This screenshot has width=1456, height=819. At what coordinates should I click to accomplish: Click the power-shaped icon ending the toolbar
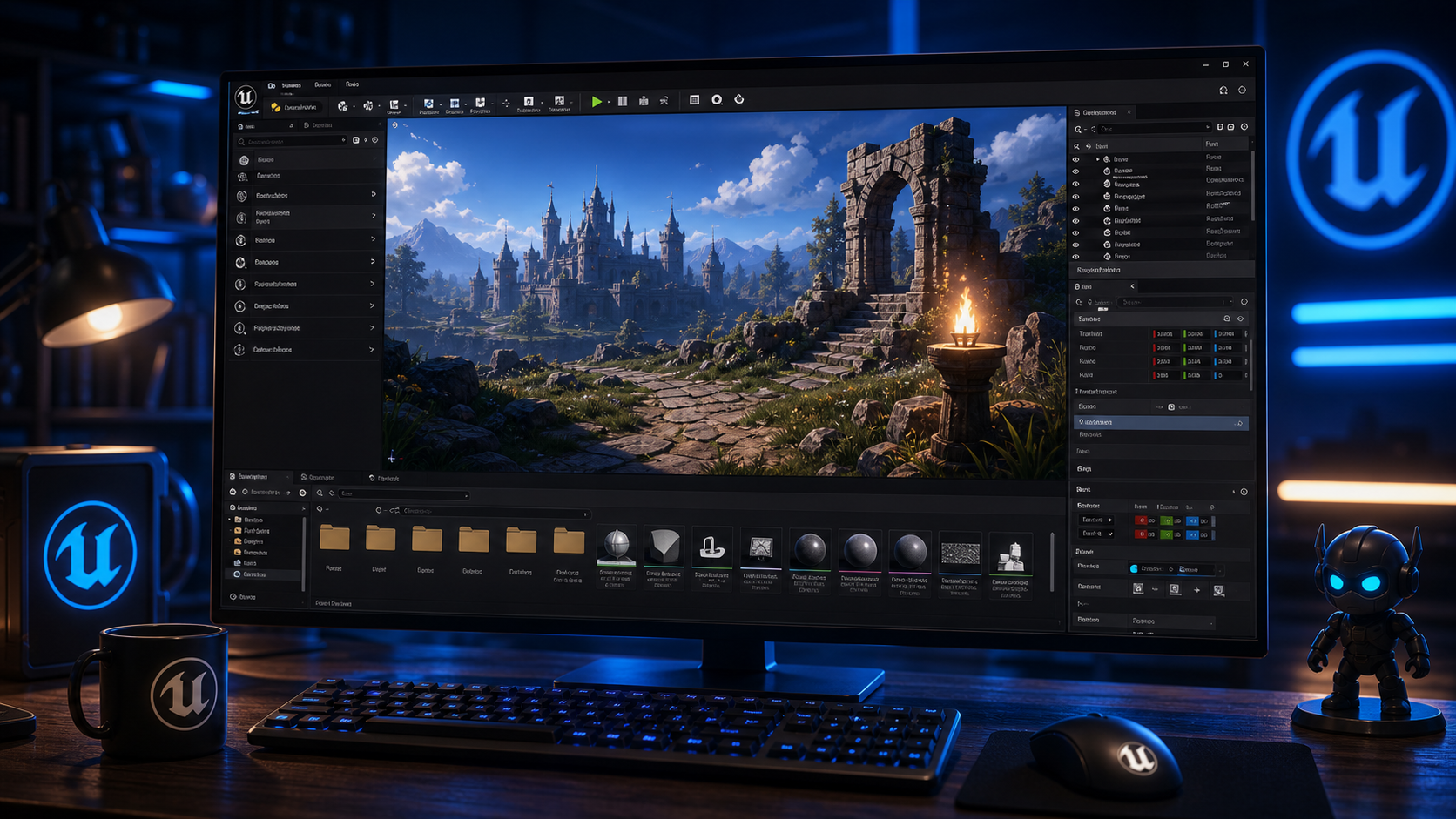point(739,99)
